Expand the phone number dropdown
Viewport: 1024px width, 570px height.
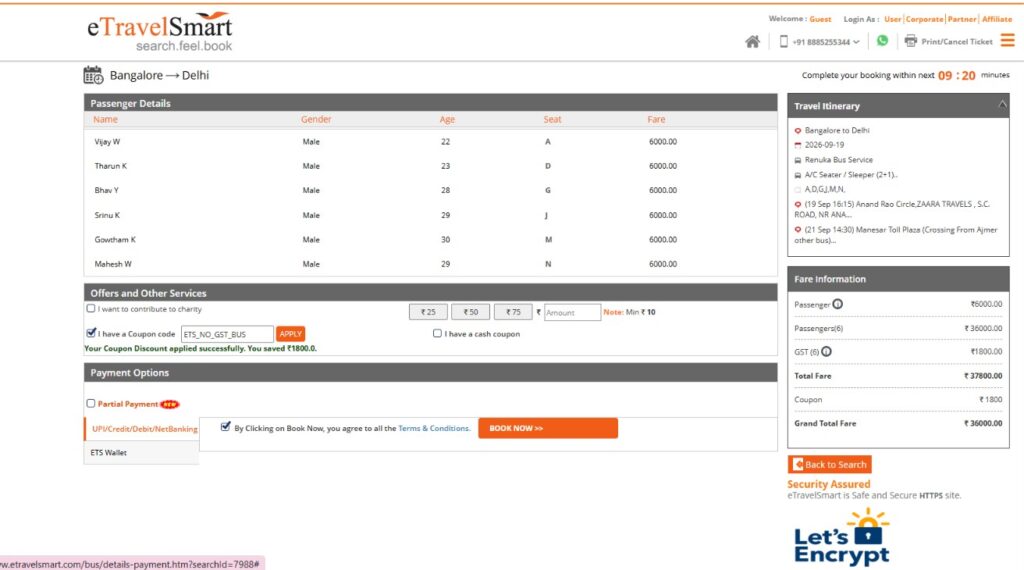pos(856,42)
